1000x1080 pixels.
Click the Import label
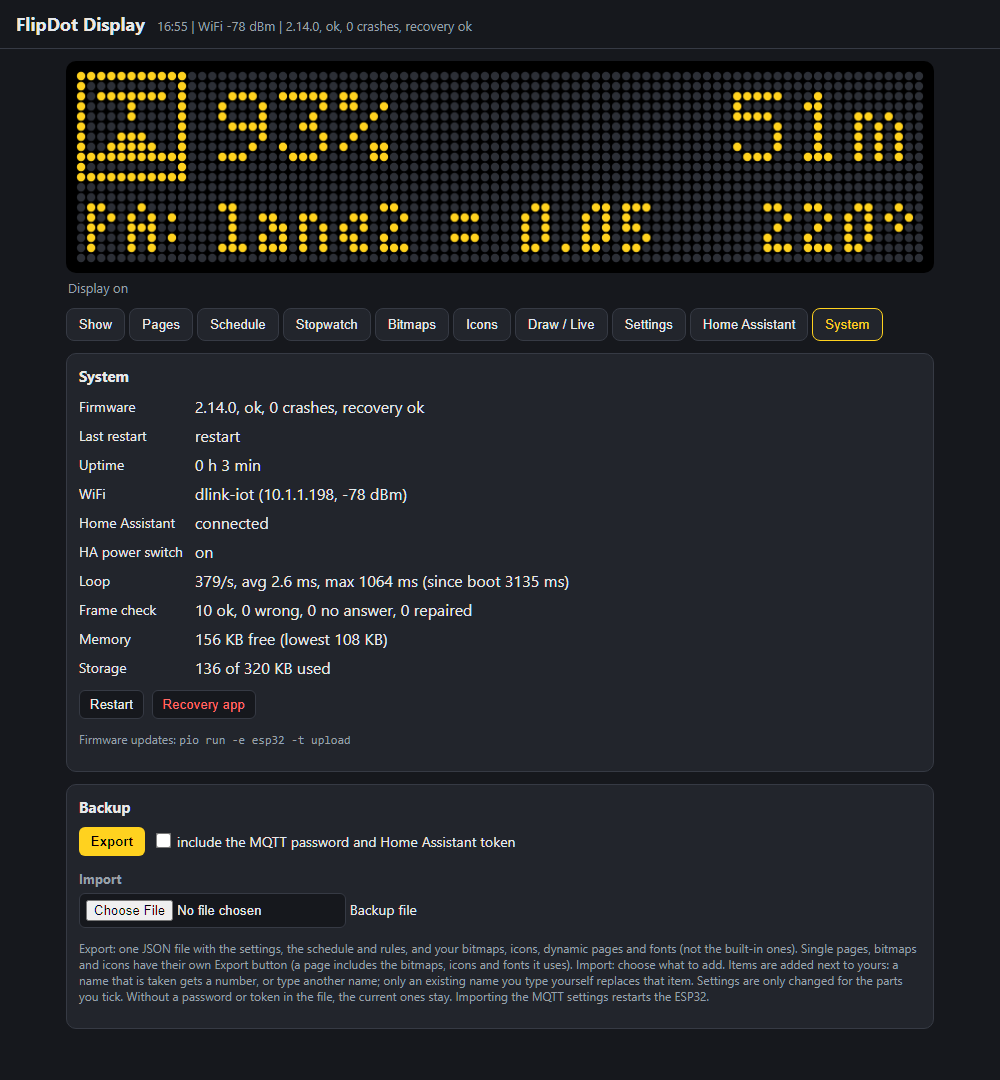click(100, 880)
